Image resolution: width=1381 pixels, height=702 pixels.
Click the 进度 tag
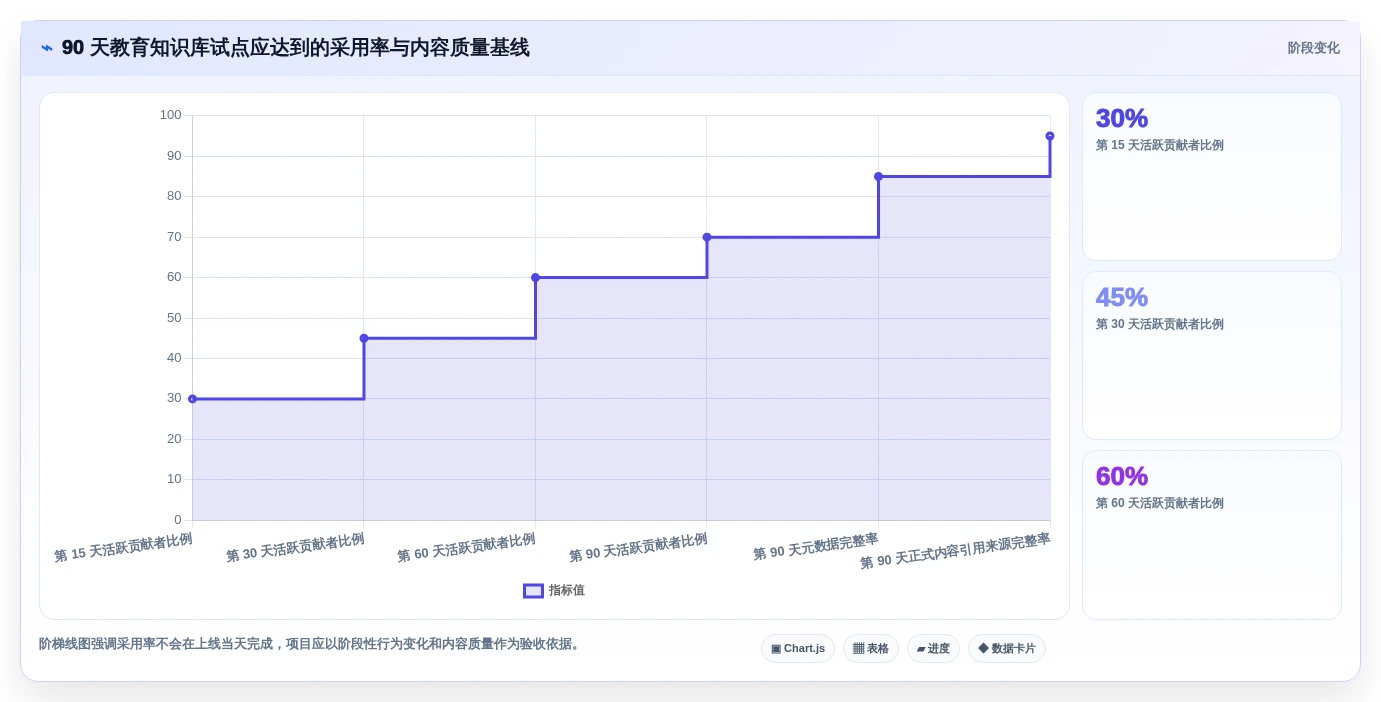coord(933,649)
